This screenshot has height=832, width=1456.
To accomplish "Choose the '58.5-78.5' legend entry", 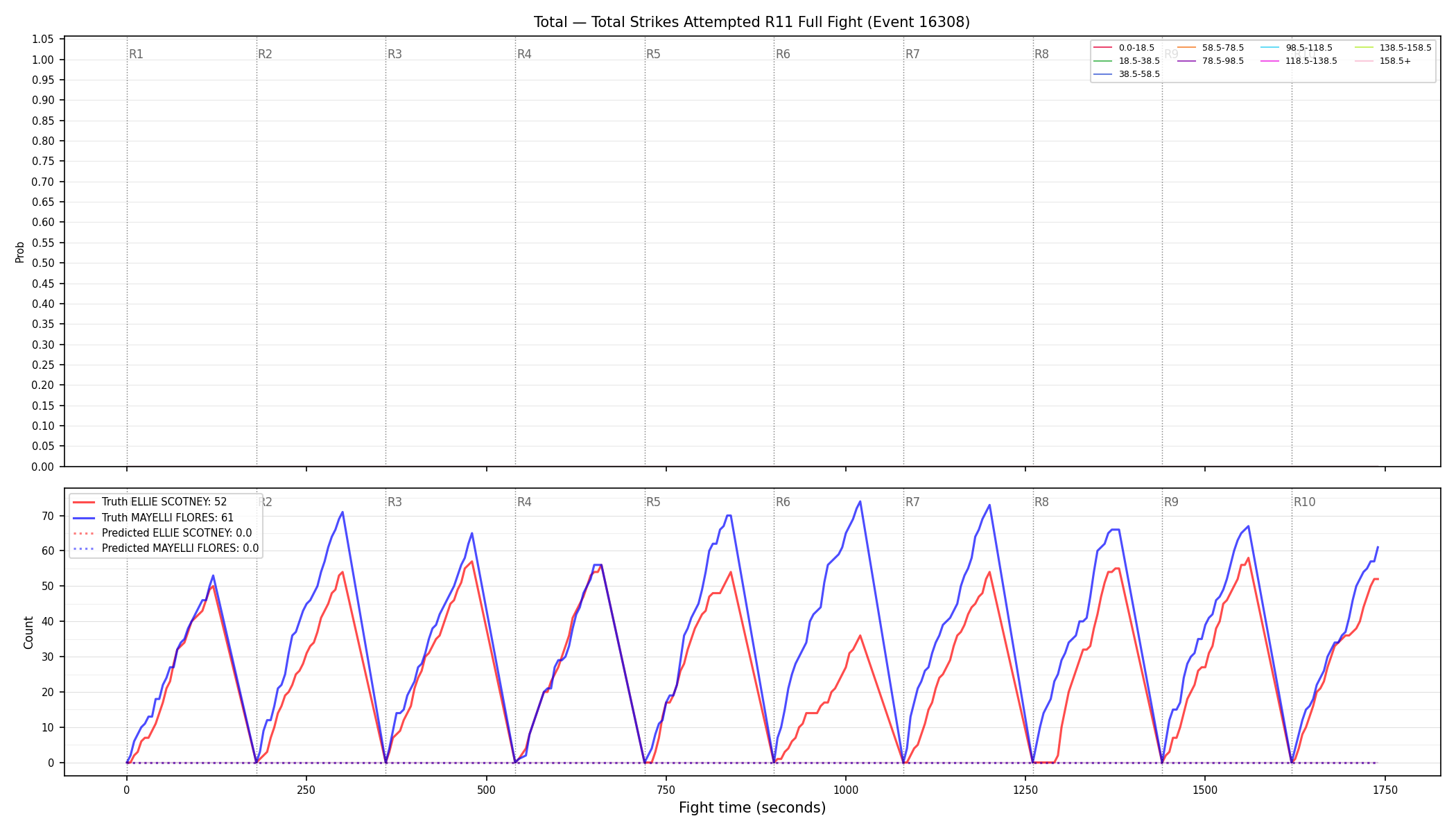I will (1223, 48).
